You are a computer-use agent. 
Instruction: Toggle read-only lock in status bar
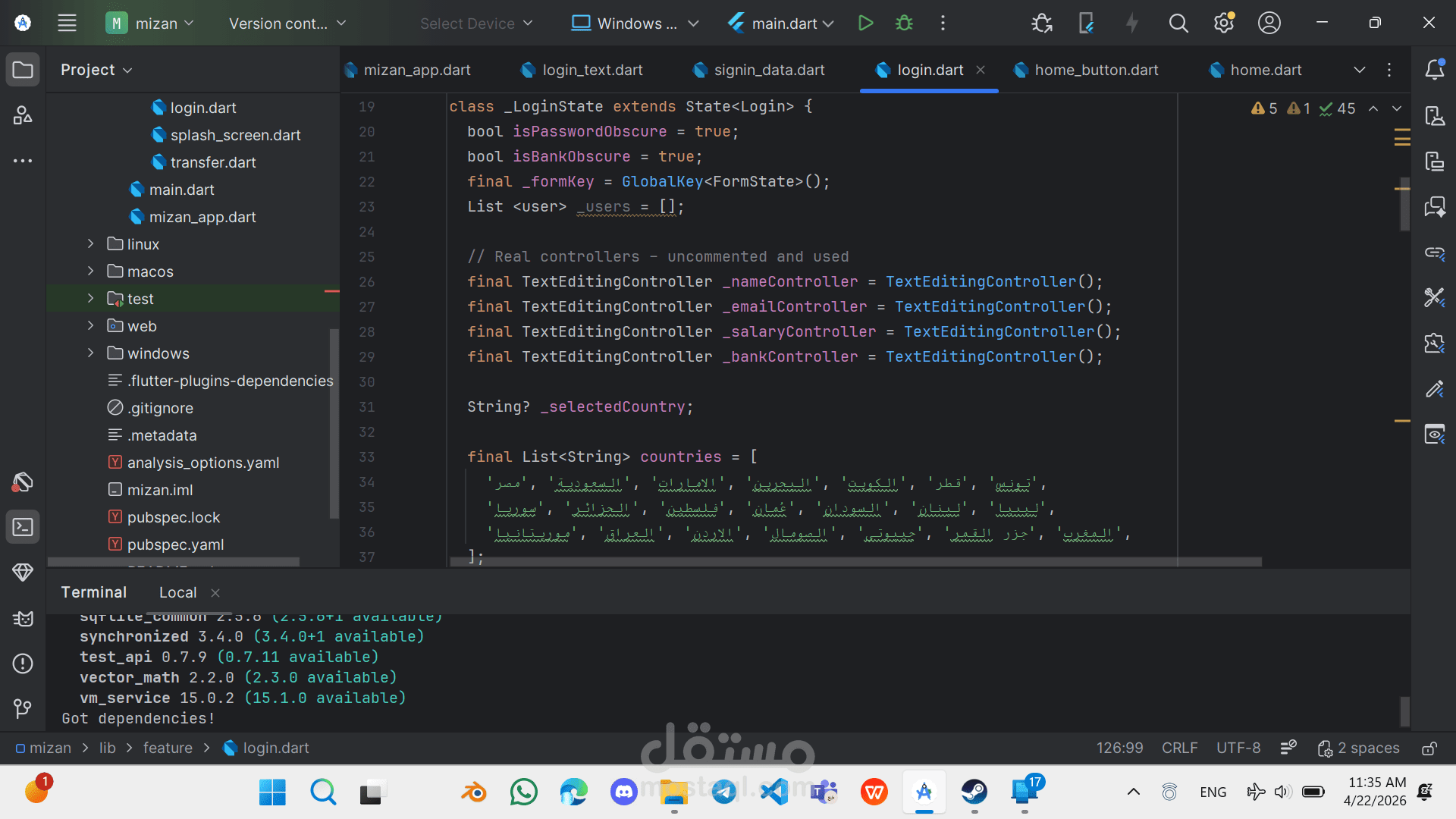click(x=1429, y=748)
